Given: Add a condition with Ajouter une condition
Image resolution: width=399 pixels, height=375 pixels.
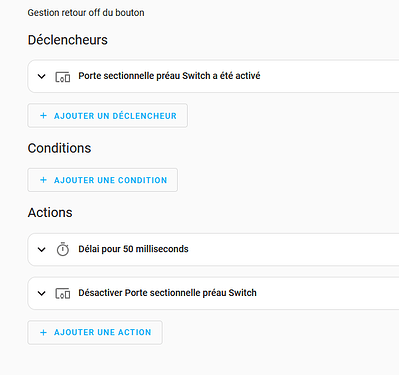Looking at the screenshot, I should 102,180.
